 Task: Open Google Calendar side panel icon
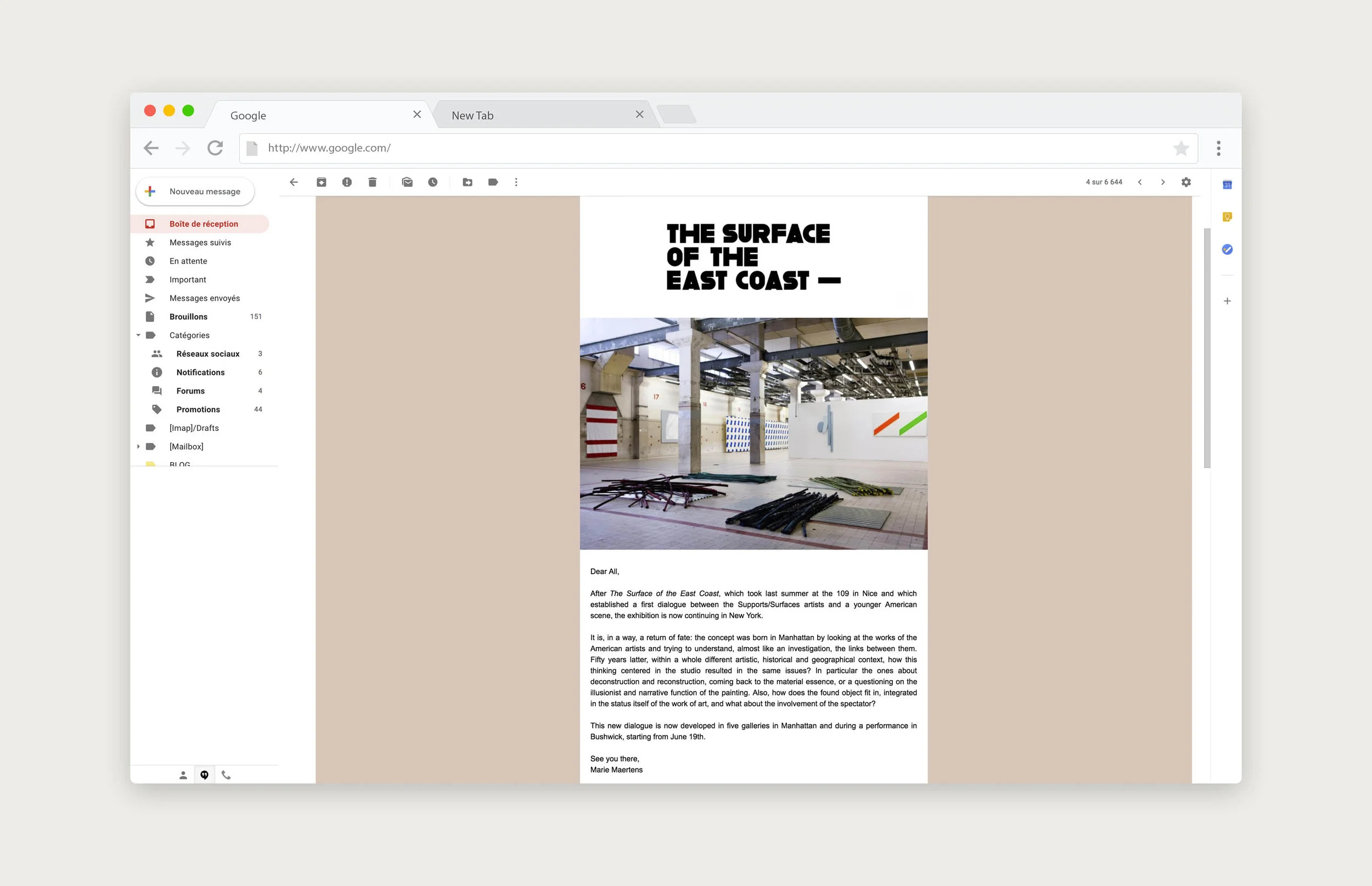point(1227,184)
